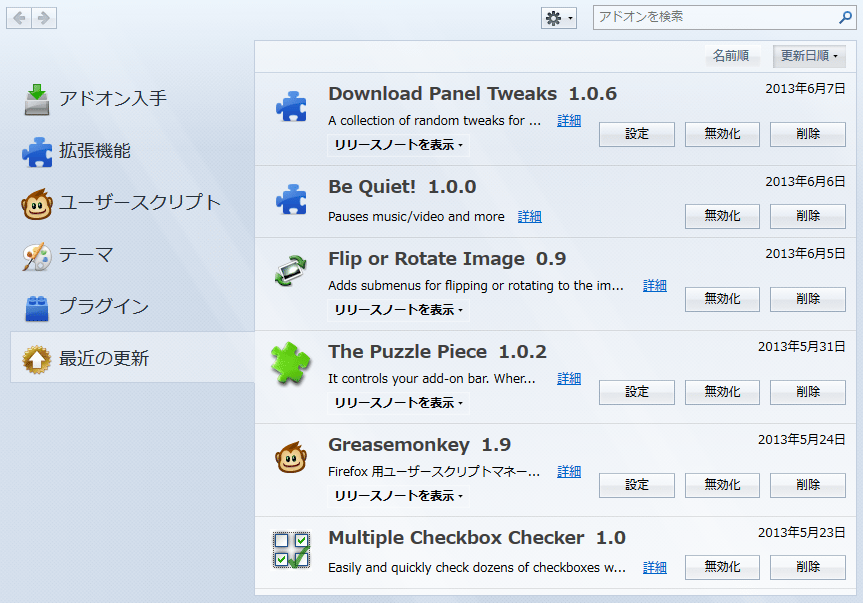Switch to 拡張機能 category
Viewport: 863px width, 603px height.
pos(132,151)
